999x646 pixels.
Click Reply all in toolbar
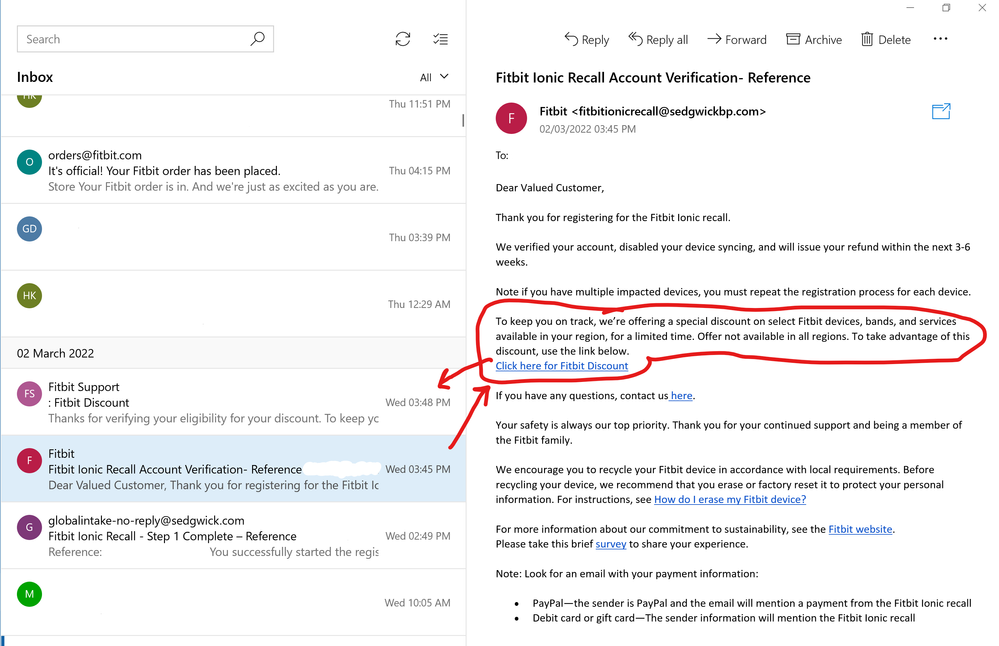coord(658,39)
